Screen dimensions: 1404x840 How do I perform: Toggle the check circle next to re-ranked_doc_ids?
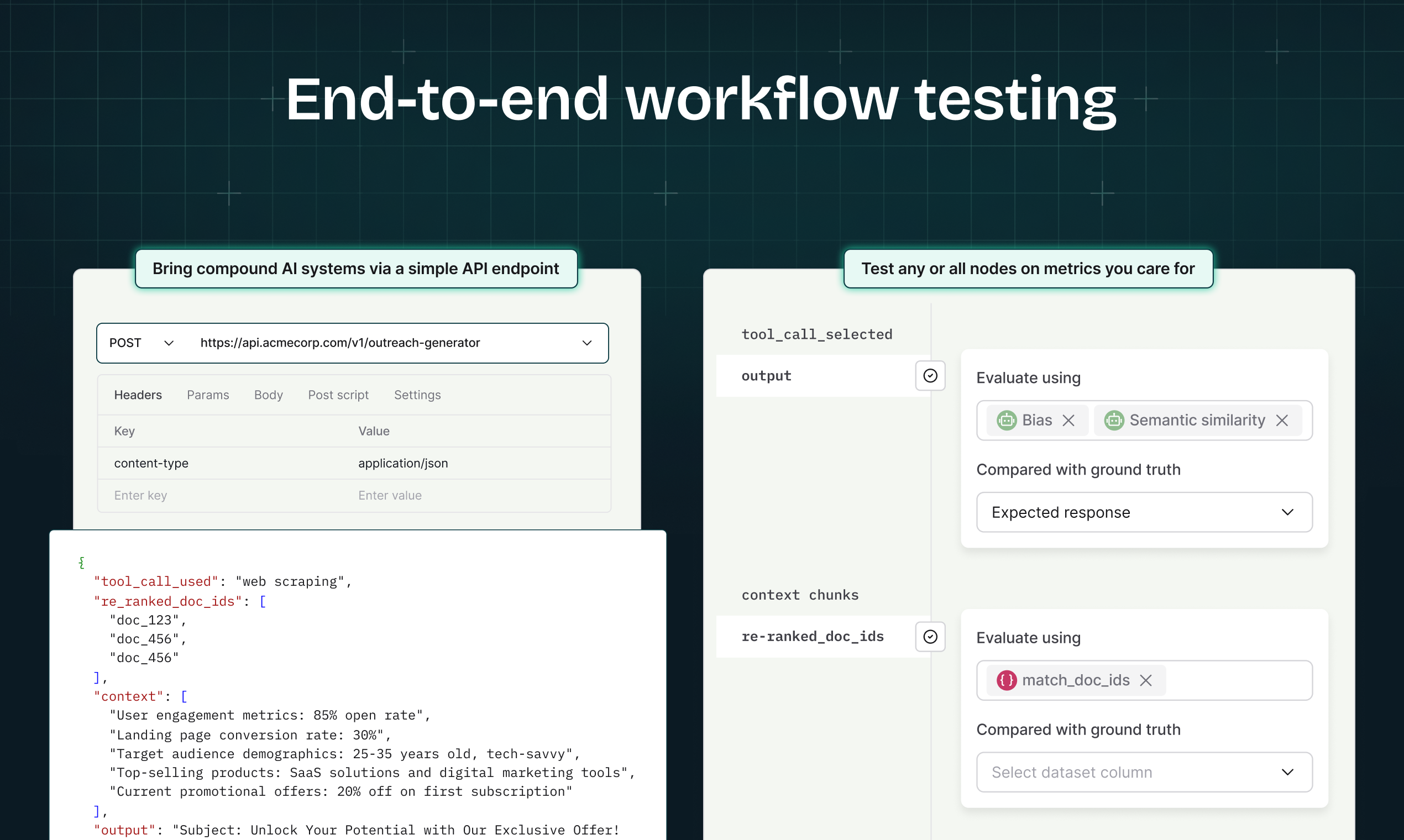[x=930, y=636]
